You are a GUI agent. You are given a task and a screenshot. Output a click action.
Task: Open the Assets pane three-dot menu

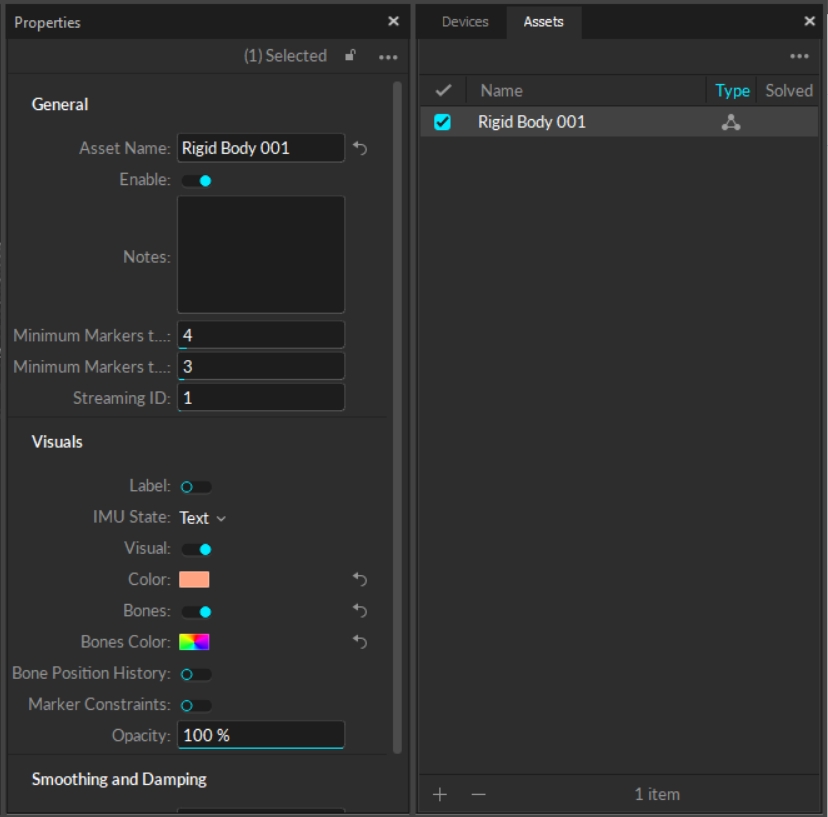(799, 57)
